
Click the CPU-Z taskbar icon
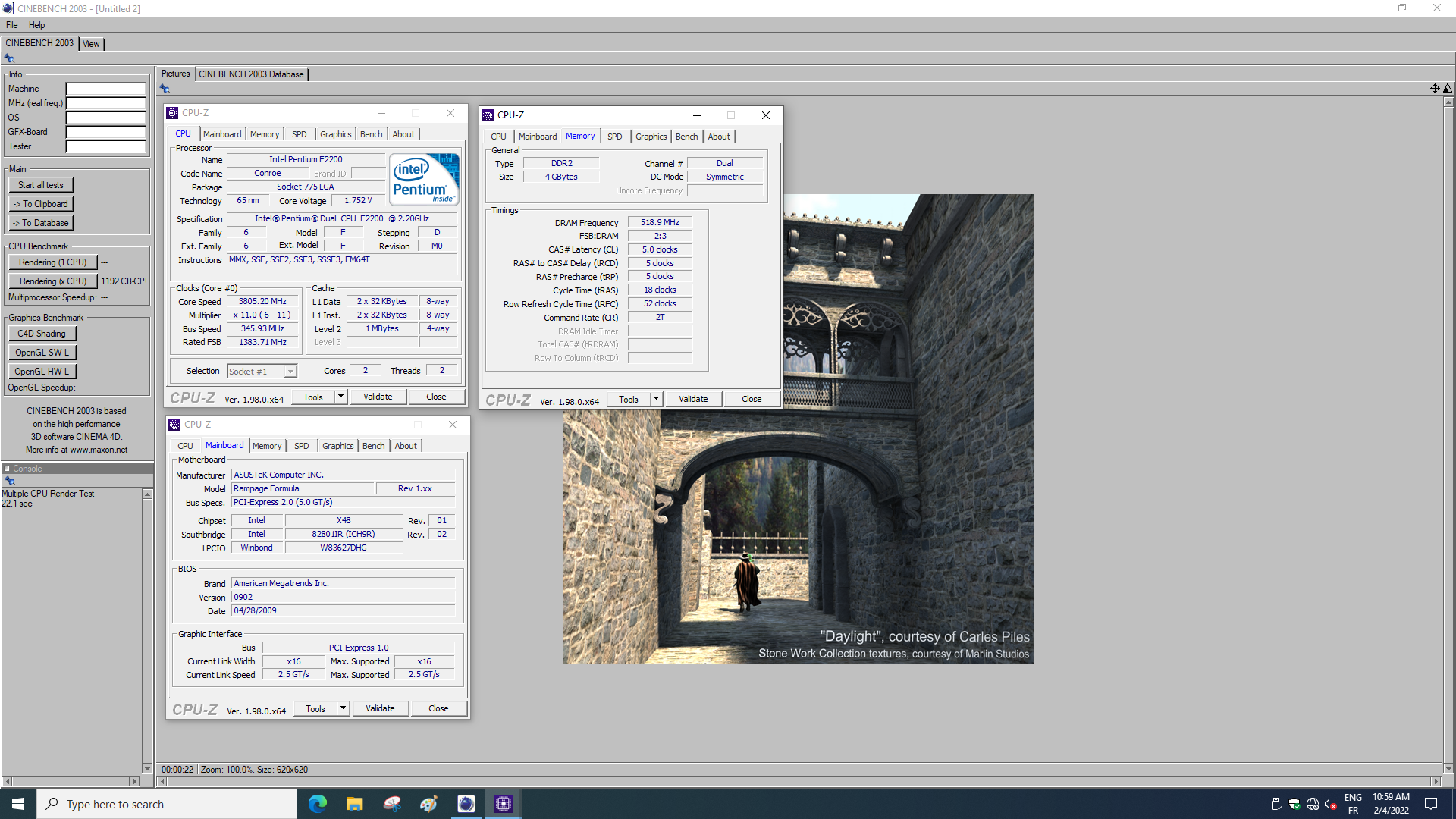[x=504, y=804]
